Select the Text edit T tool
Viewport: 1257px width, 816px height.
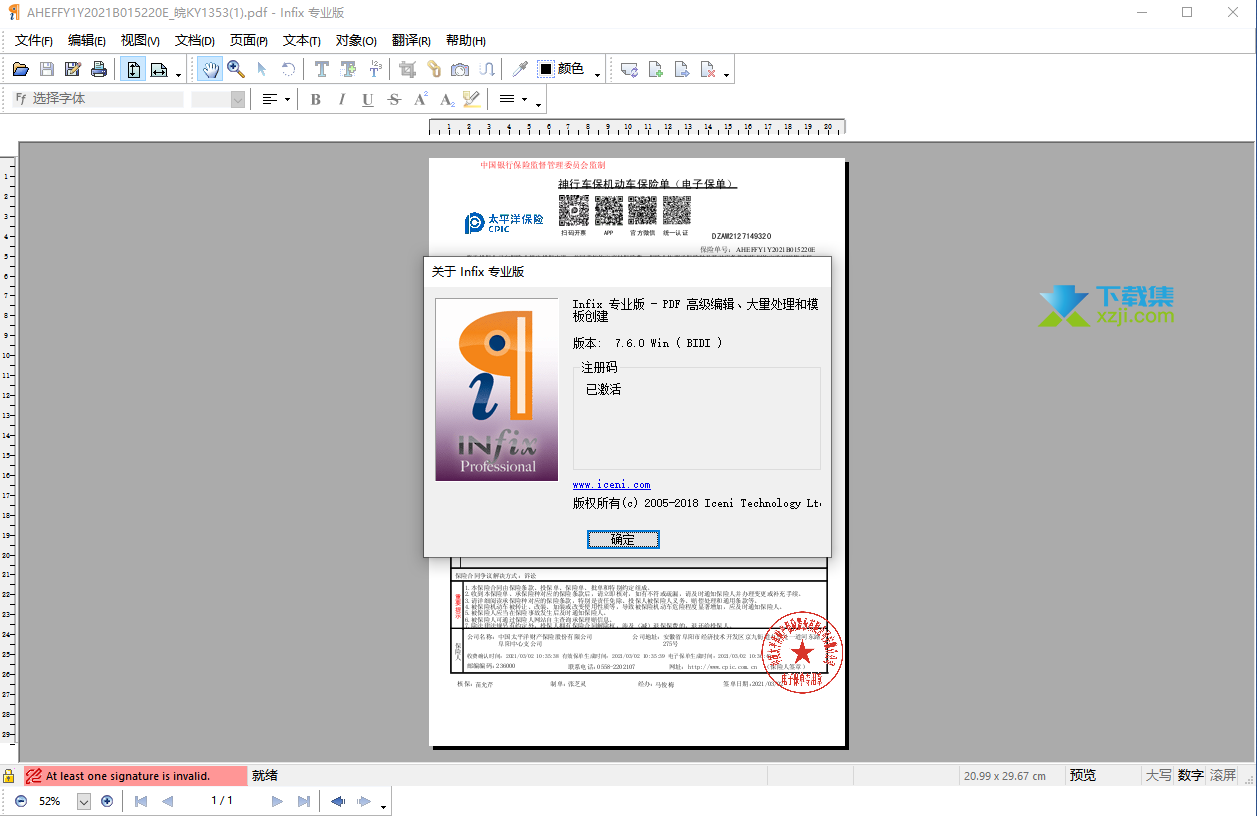(322, 69)
